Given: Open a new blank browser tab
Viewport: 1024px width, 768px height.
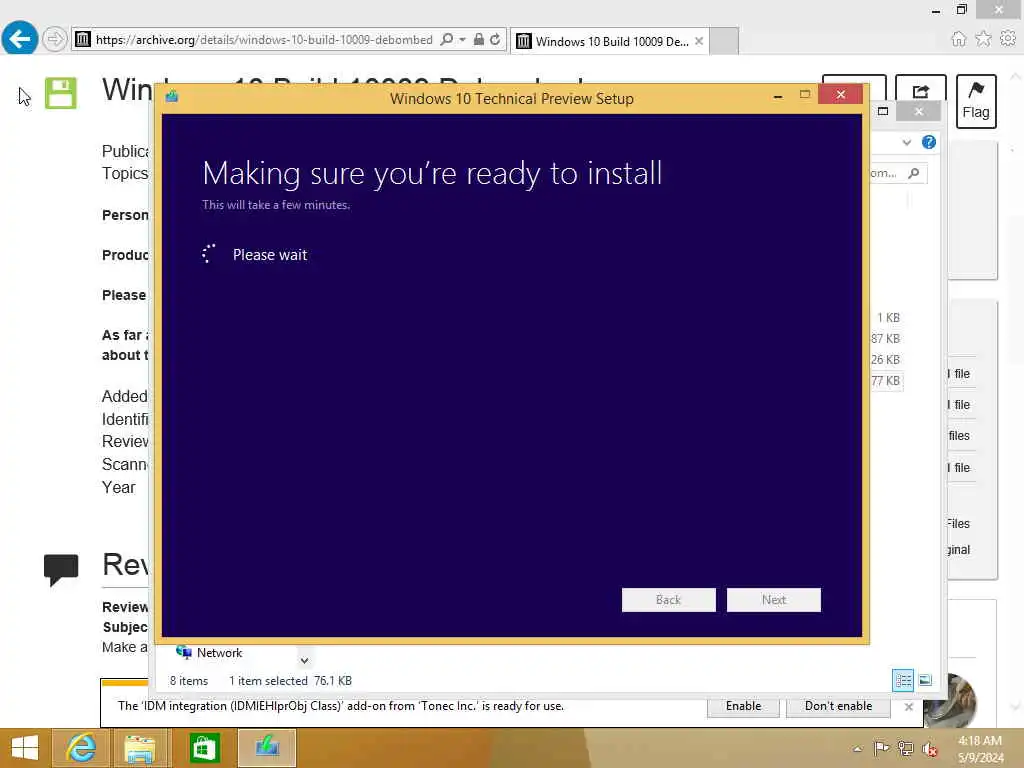Looking at the screenshot, I should [x=724, y=41].
